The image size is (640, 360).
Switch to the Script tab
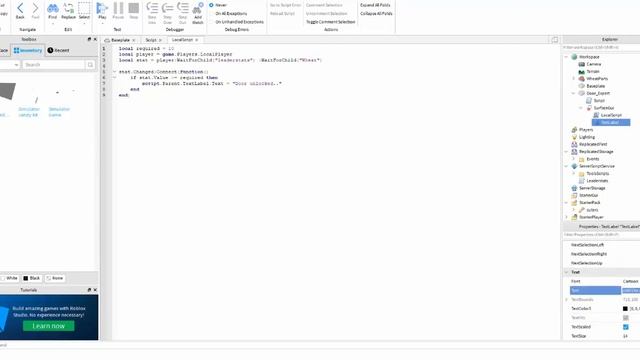click(x=151, y=40)
